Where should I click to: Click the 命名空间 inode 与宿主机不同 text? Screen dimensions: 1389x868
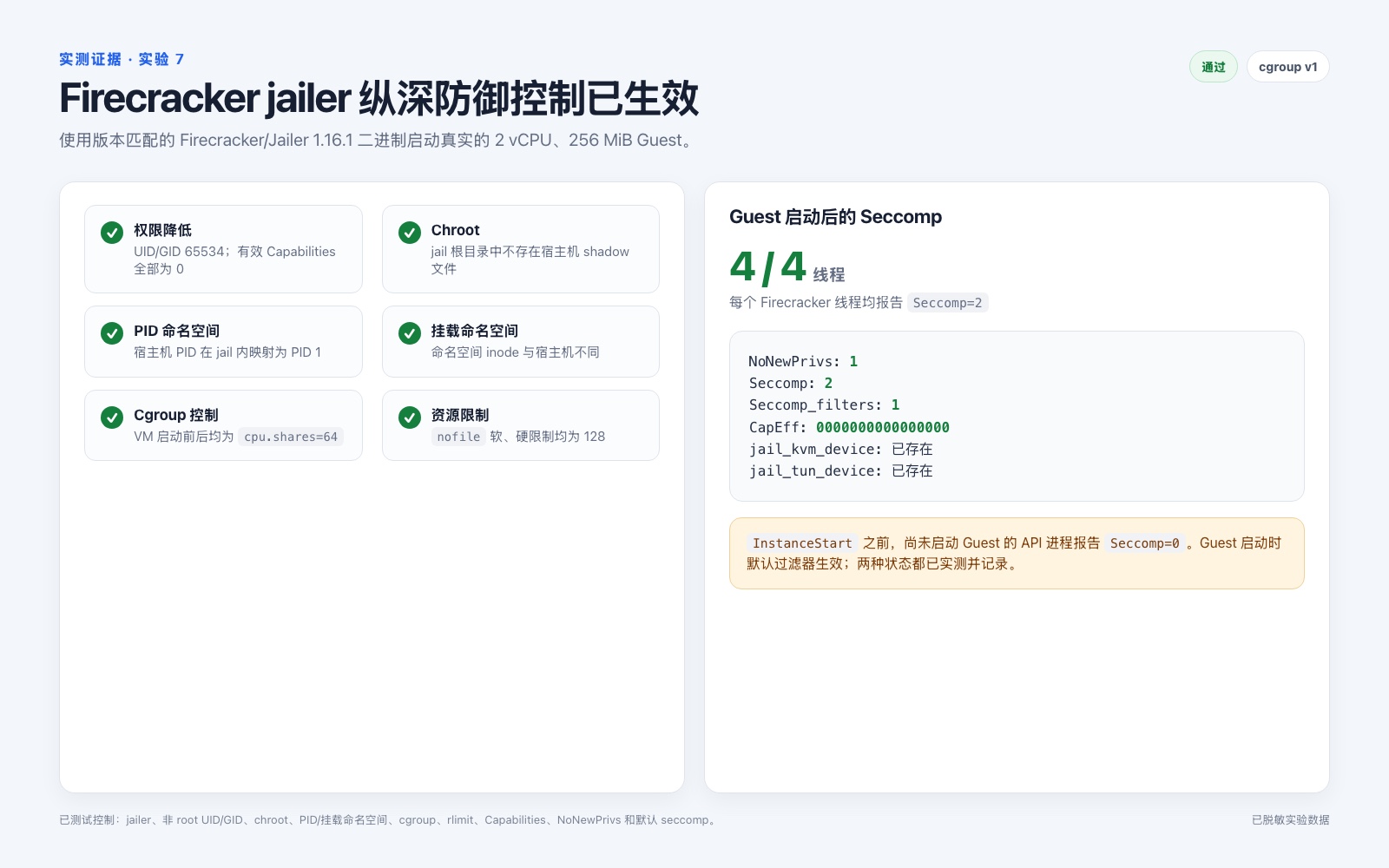click(516, 352)
